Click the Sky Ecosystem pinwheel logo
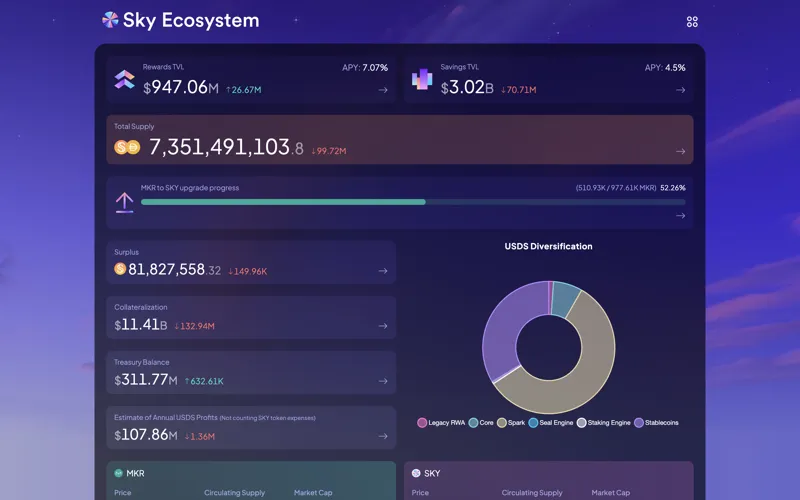Viewport: 800px width, 500px height. pyautogui.click(x=110, y=20)
